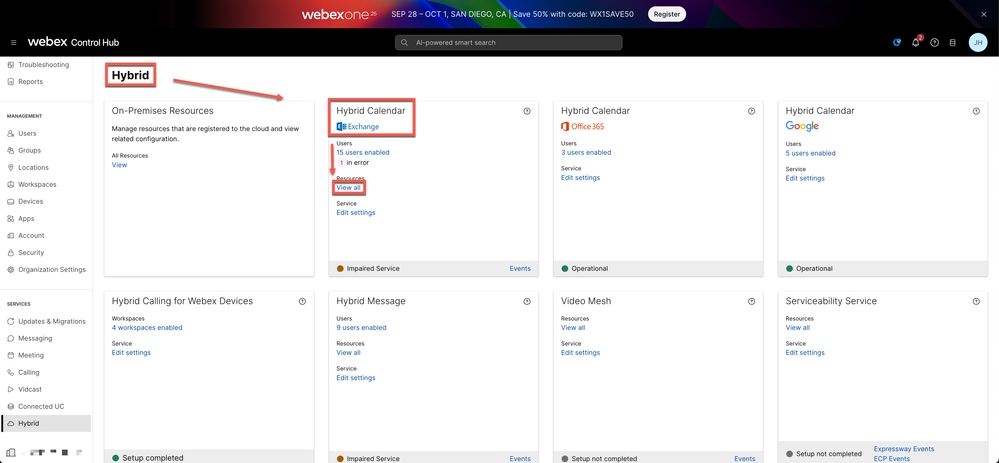Screen dimensions: 999x463
Task: Click info icon on Hybrid Message card
Action: [x=527, y=301]
